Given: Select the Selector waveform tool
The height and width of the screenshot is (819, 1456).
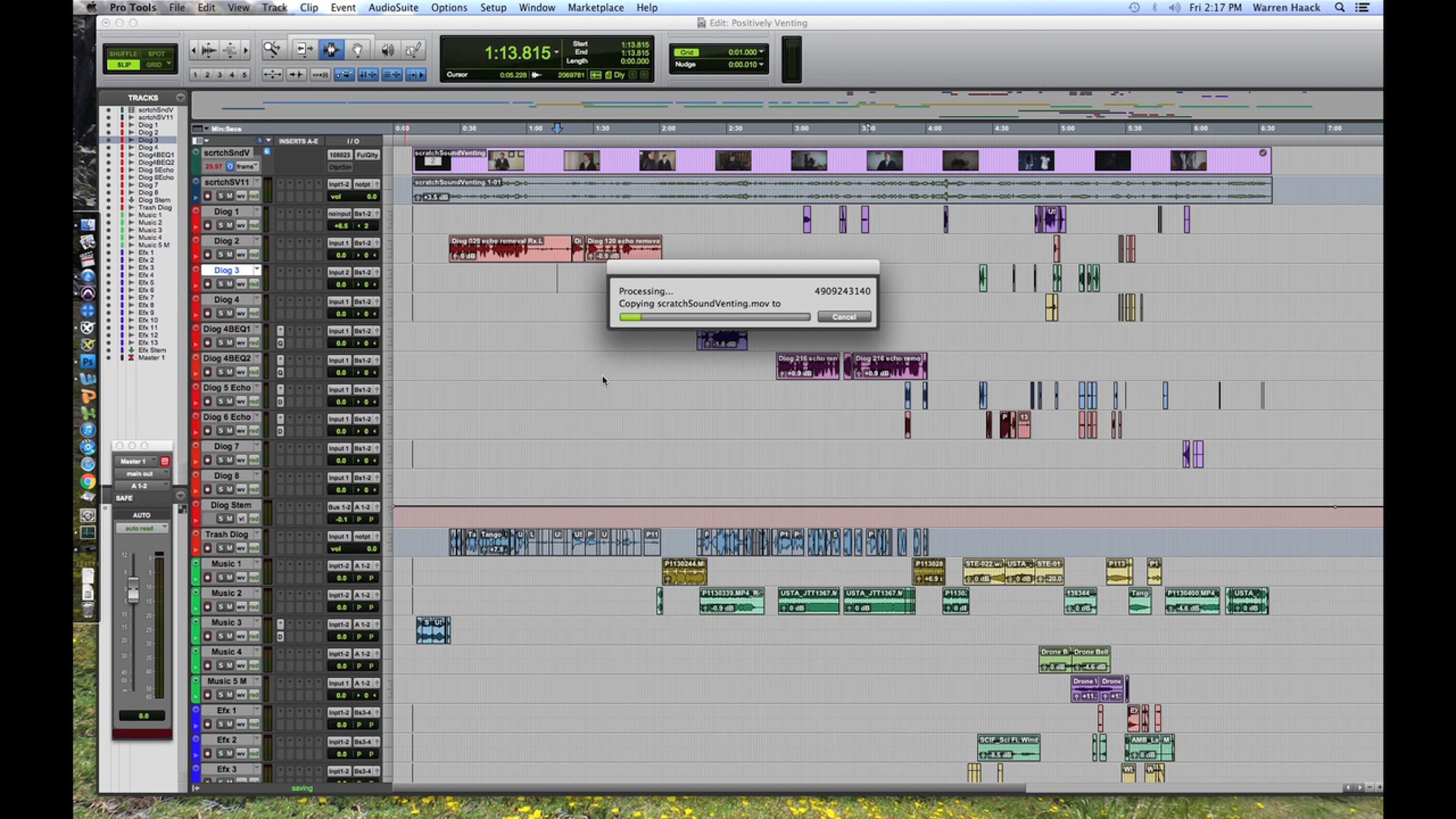Looking at the screenshot, I should pyautogui.click(x=331, y=50).
